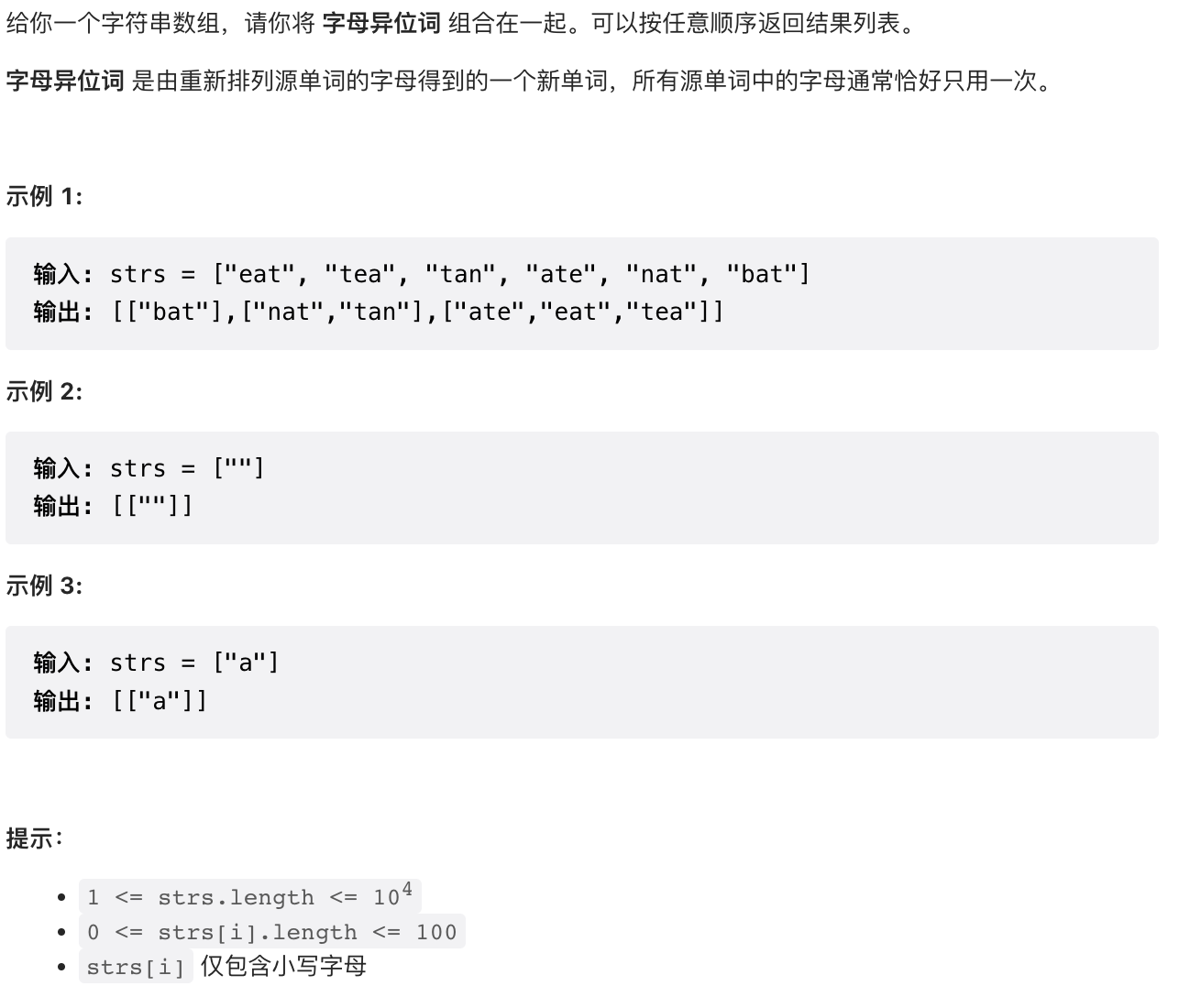Click the 示例 2 heading

(x=44, y=391)
